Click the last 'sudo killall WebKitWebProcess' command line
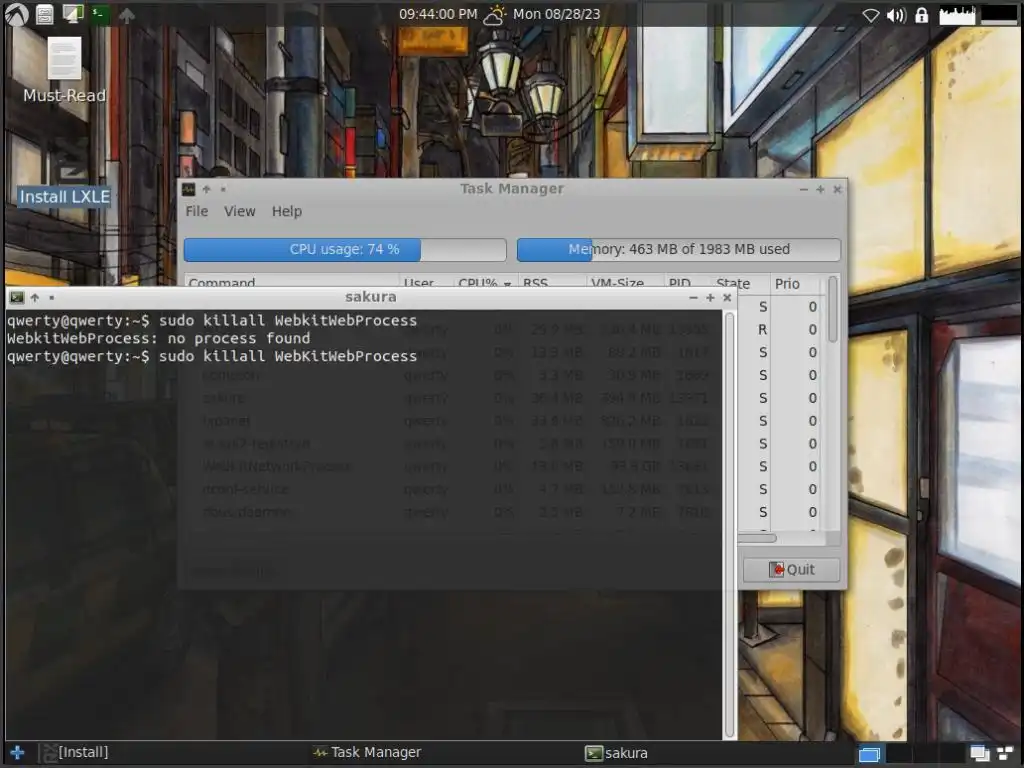1024x768 pixels. 212,356
